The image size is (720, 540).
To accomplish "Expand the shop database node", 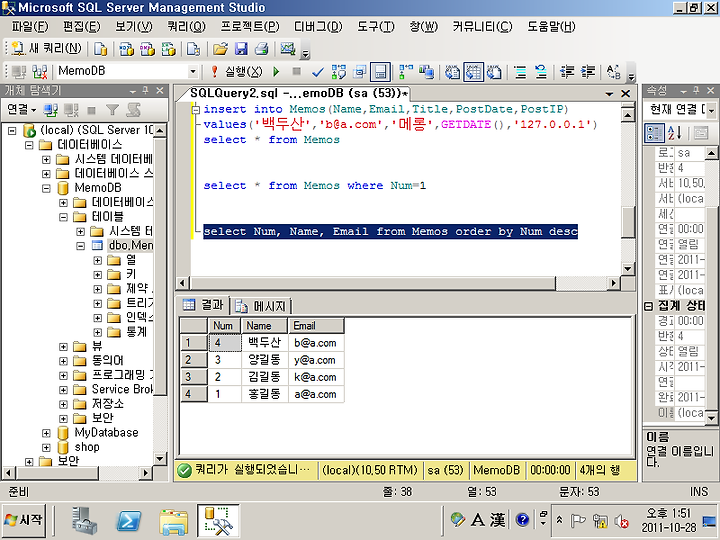I will [46, 447].
